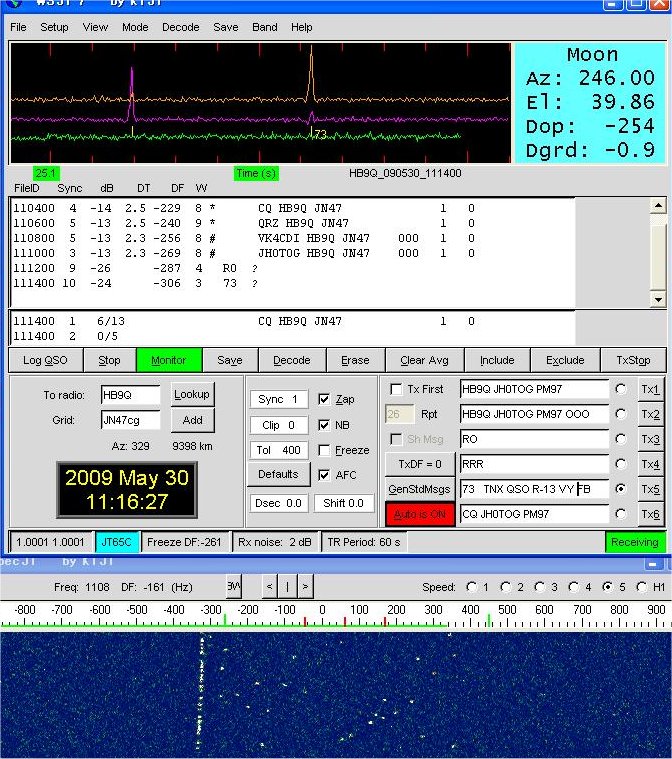Click the Dsec 0.0 control
Viewport: 672px width, 759px height.
tap(278, 503)
